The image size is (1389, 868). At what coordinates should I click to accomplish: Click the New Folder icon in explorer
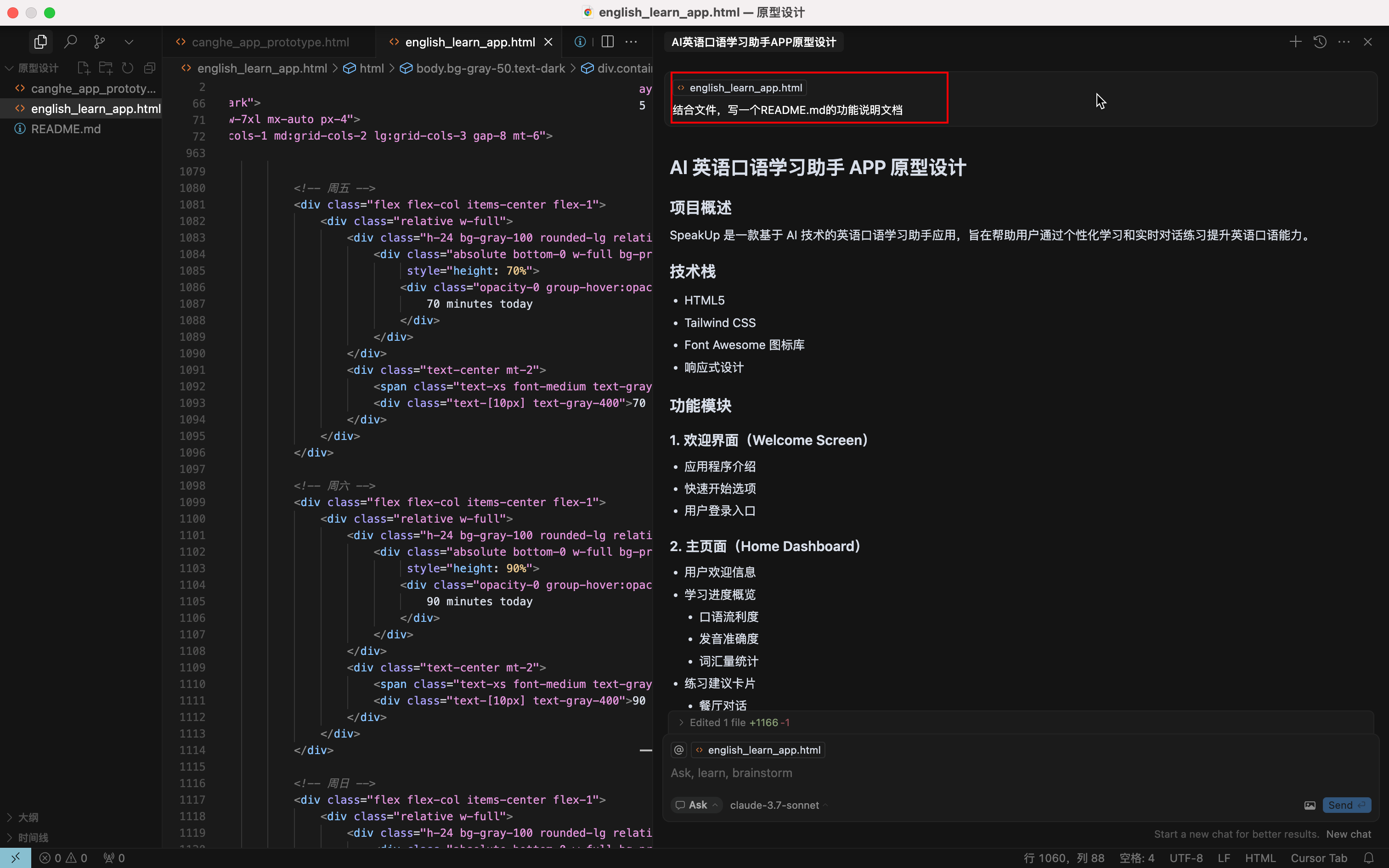click(106, 68)
